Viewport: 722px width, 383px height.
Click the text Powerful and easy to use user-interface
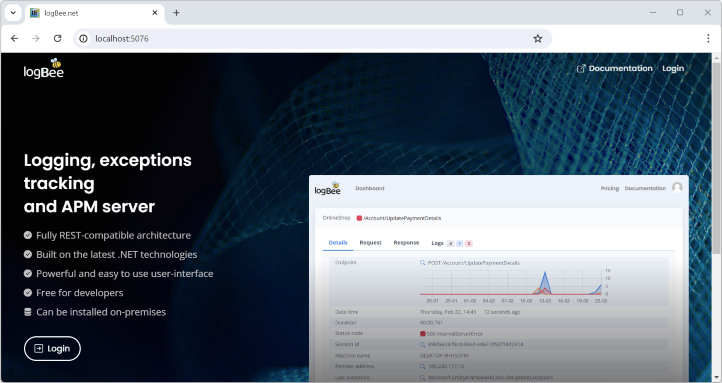[x=125, y=273]
